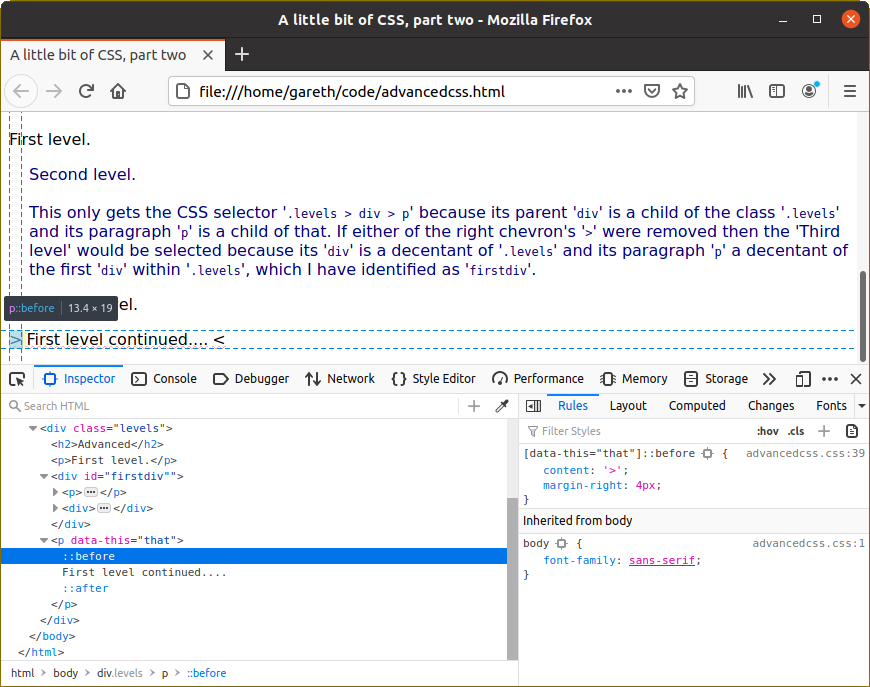Screen dimensions: 870x687
Task: Open Firefox Account menu
Action: (x=810, y=91)
